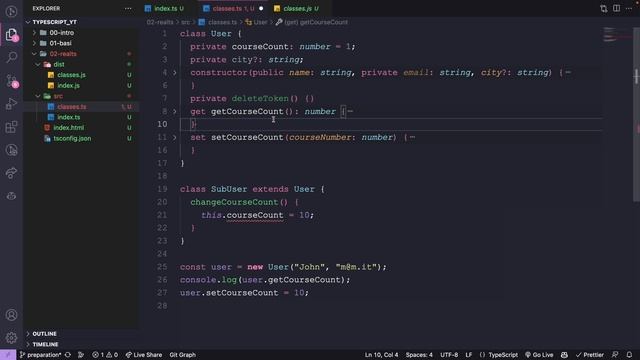The height and width of the screenshot is (360, 640).
Task: Click the Copilot status icon
Action: [x=564, y=355]
